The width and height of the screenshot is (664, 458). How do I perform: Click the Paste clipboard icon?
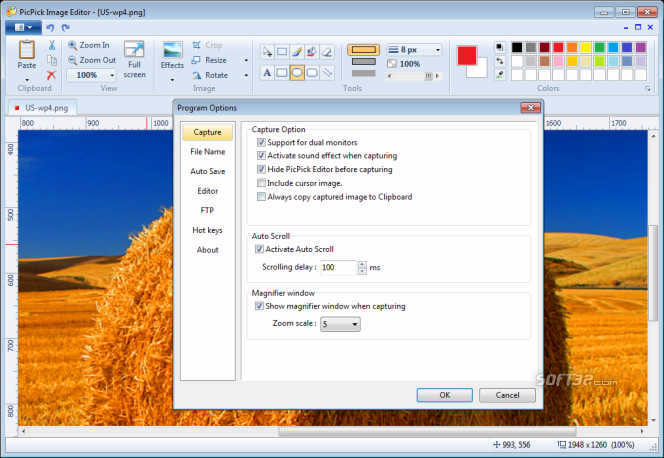click(26, 50)
